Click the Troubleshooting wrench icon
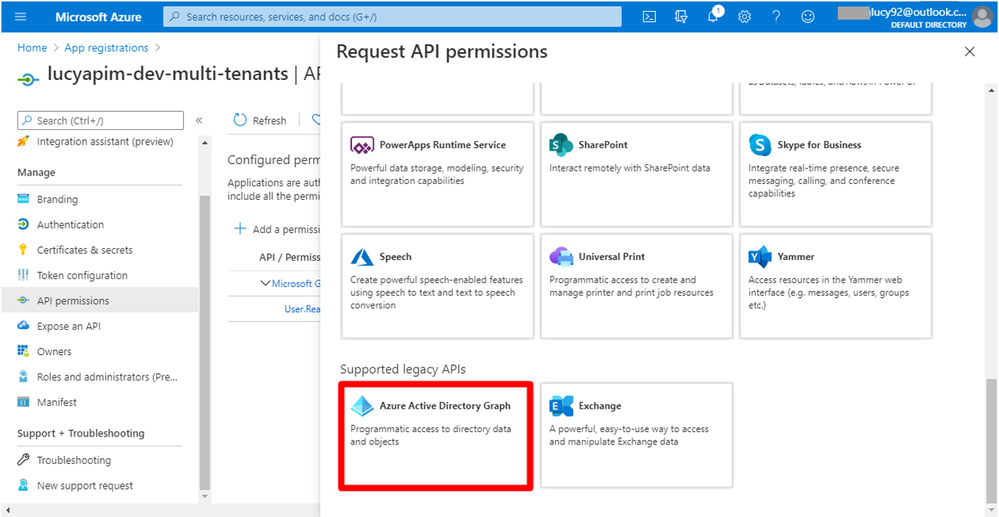 click(24, 460)
